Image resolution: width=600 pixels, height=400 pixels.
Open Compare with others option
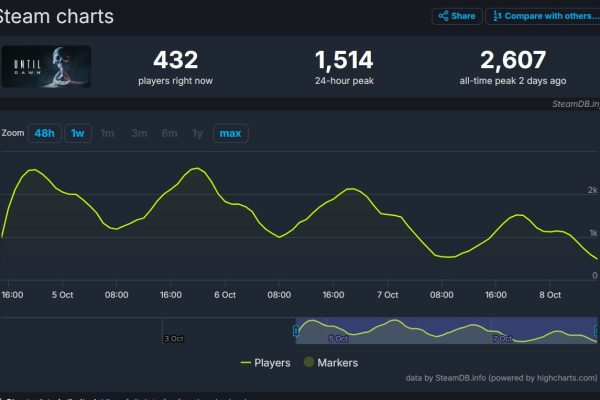[x=543, y=16]
